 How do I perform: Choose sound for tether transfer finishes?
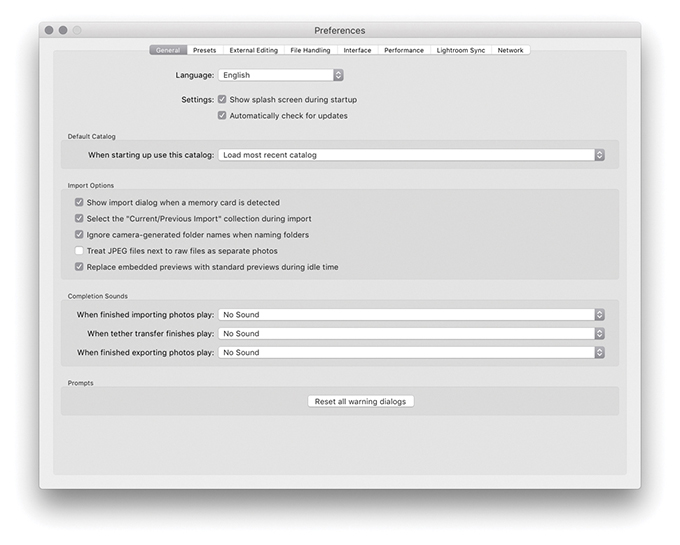coord(411,333)
